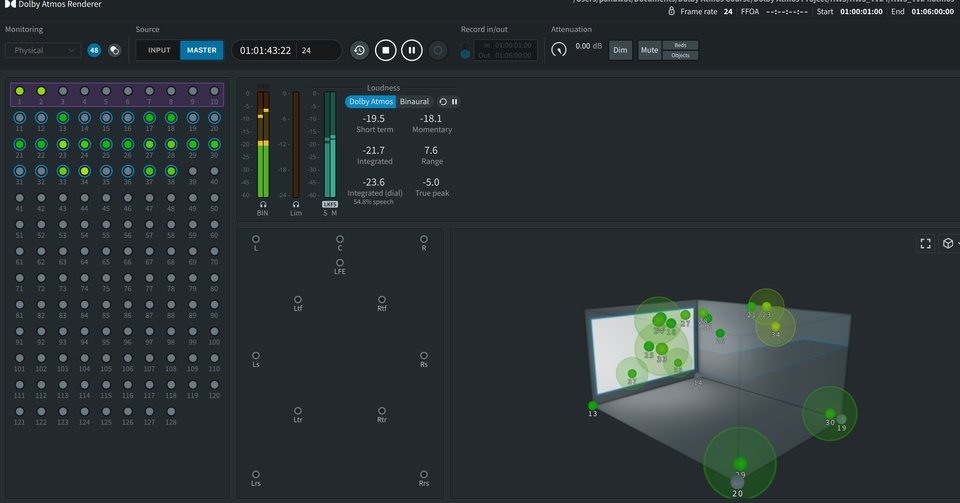The height and width of the screenshot is (503, 960).
Task: Click the Lrs speaker in the layout
Action: tap(256, 474)
